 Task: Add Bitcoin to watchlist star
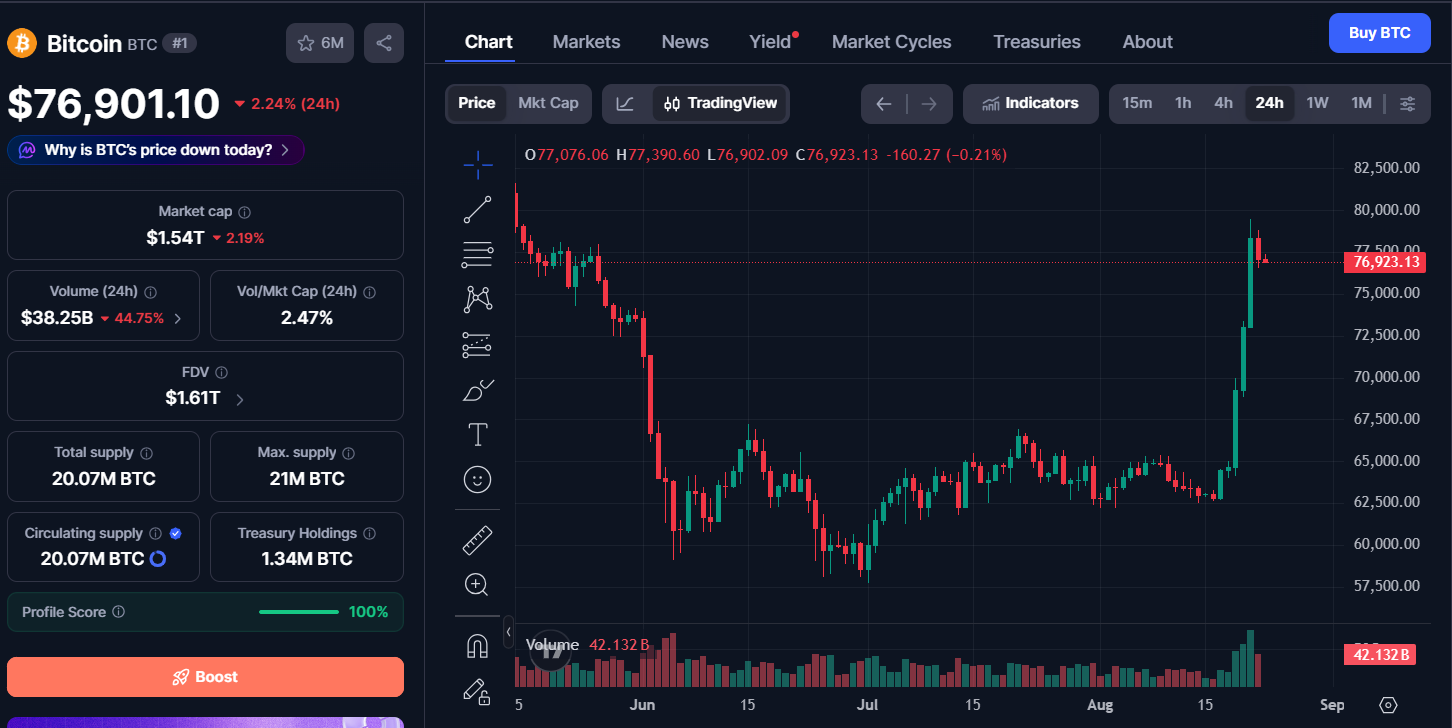point(320,43)
